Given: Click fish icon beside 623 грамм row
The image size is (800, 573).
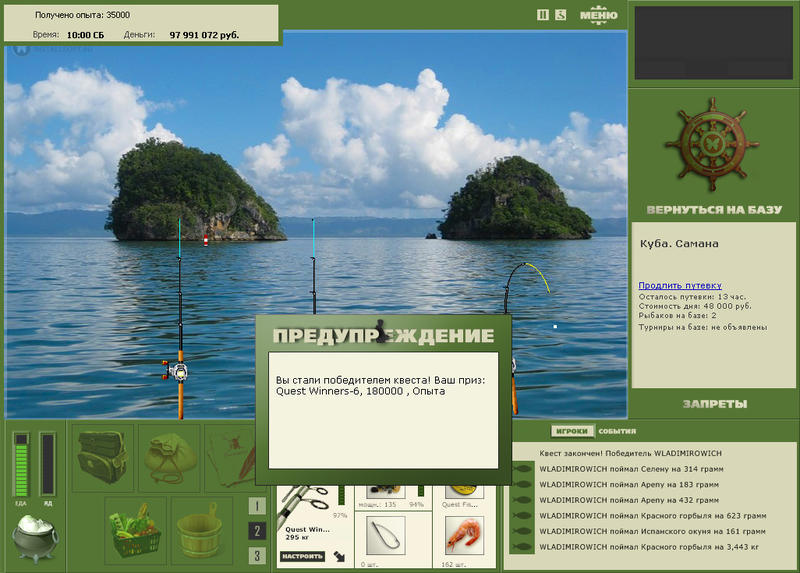Looking at the screenshot, I should click(x=522, y=515).
